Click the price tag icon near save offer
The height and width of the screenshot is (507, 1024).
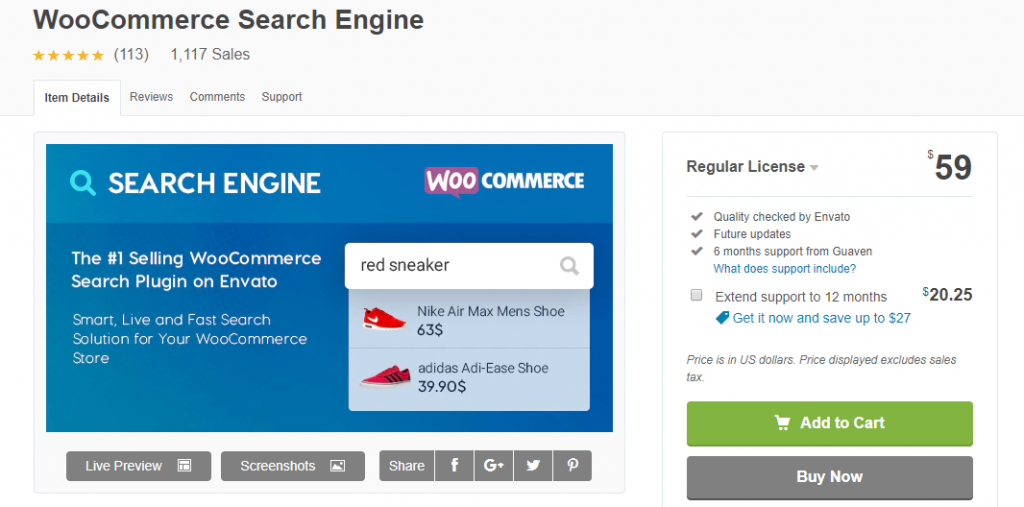722,318
